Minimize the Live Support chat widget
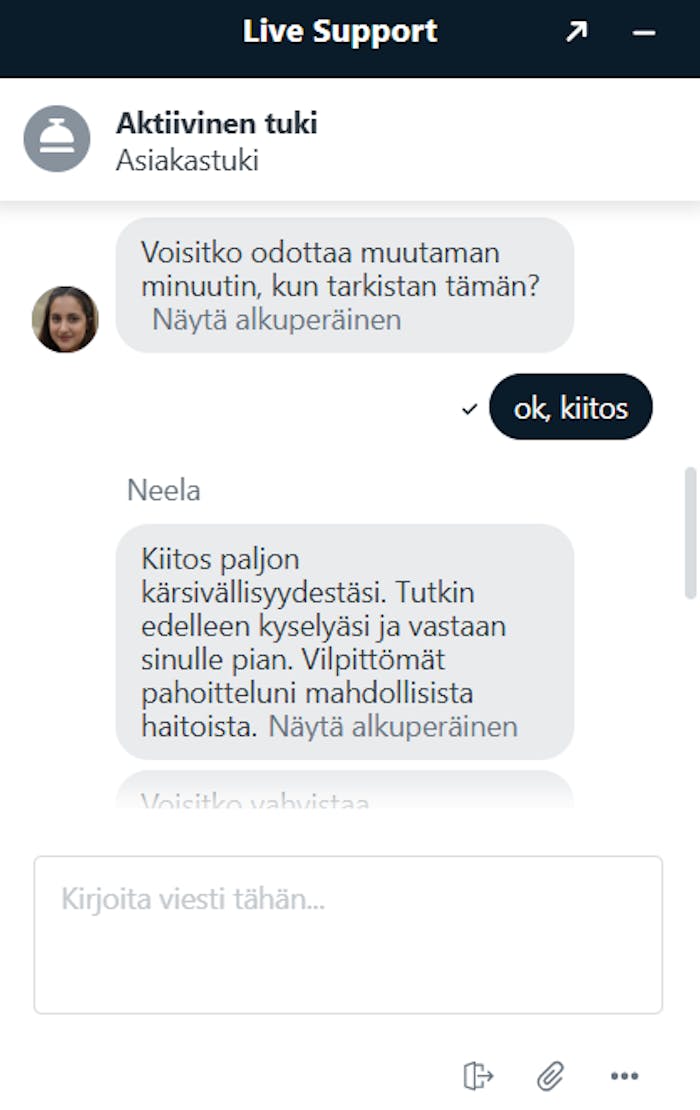This screenshot has height=1110, width=700. click(x=644, y=32)
